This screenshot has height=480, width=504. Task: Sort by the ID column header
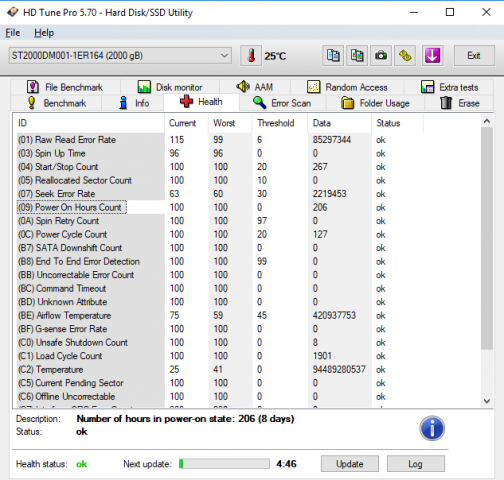click(89, 123)
